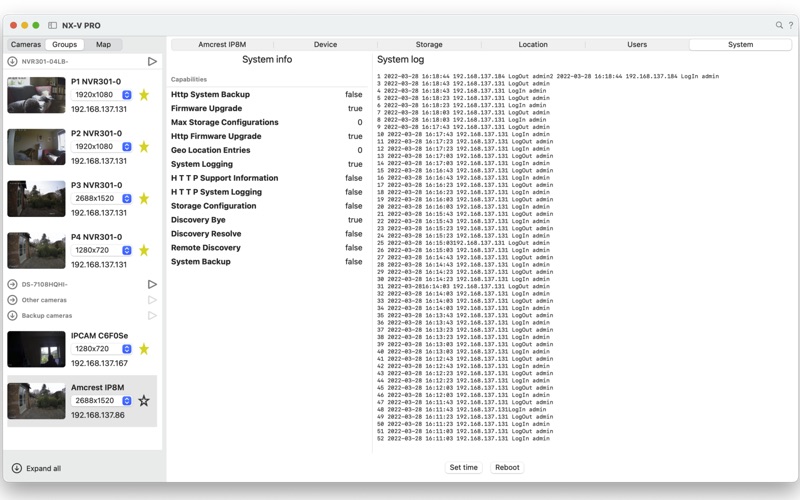Unfavorite P1 NVR301-0 star
The image size is (800, 500).
click(144, 95)
